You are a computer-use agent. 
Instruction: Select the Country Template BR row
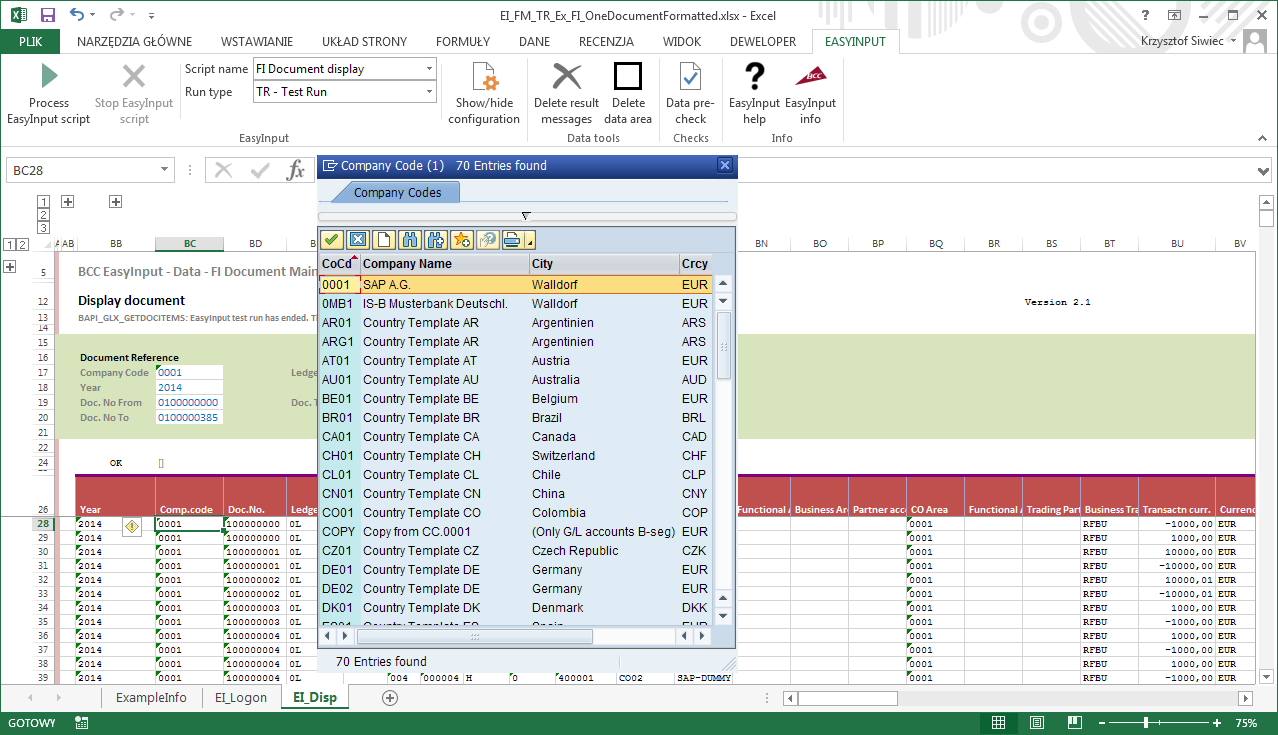point(421,418)
